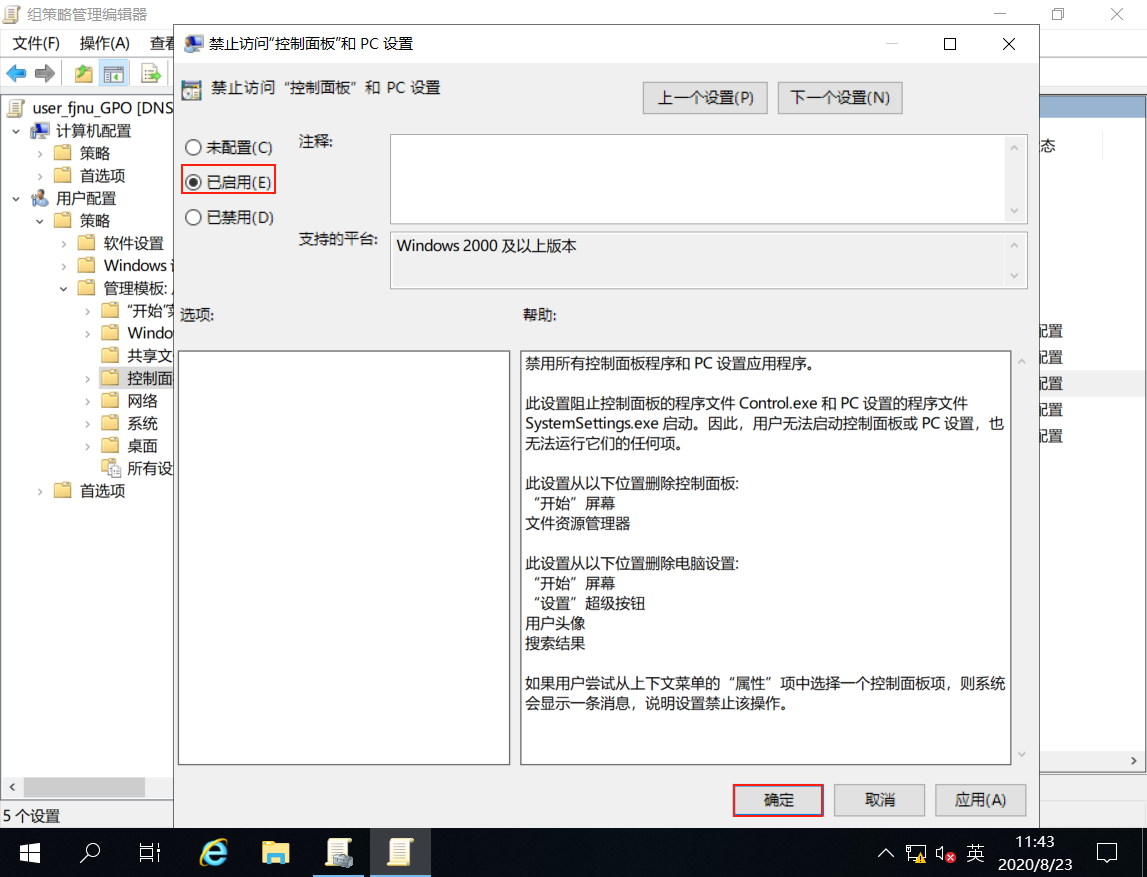Click the 注释 comment text box
The image size is (1147, 877).
699,179
